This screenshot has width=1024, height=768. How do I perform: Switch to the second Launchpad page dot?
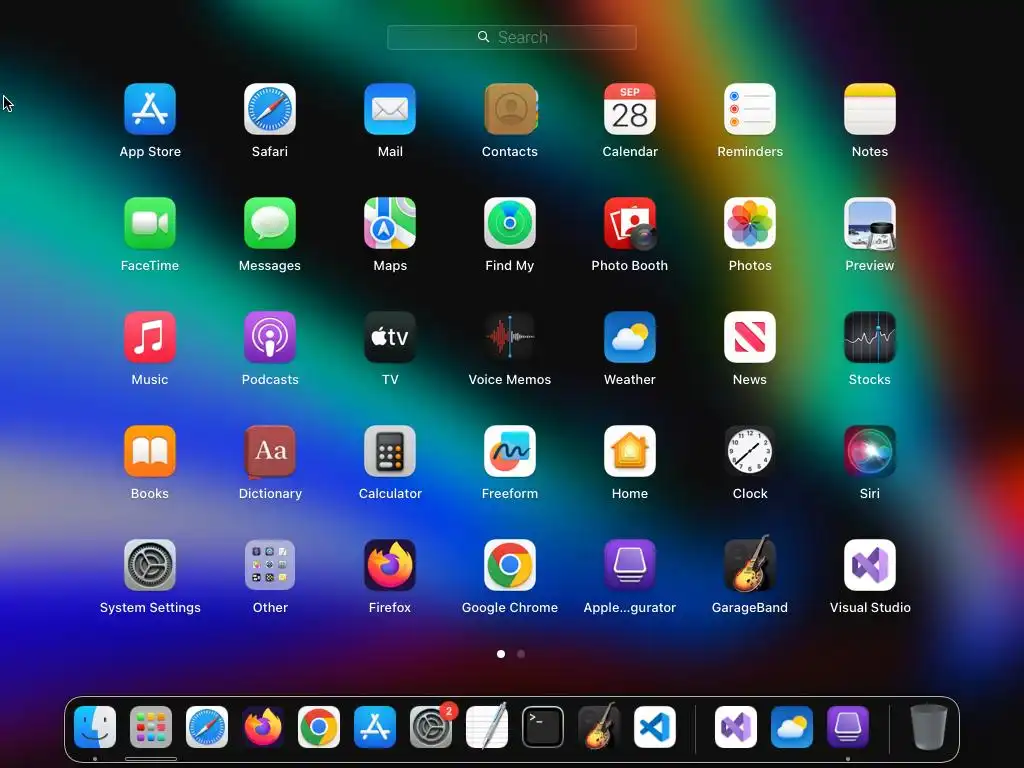tap(520, 654)
